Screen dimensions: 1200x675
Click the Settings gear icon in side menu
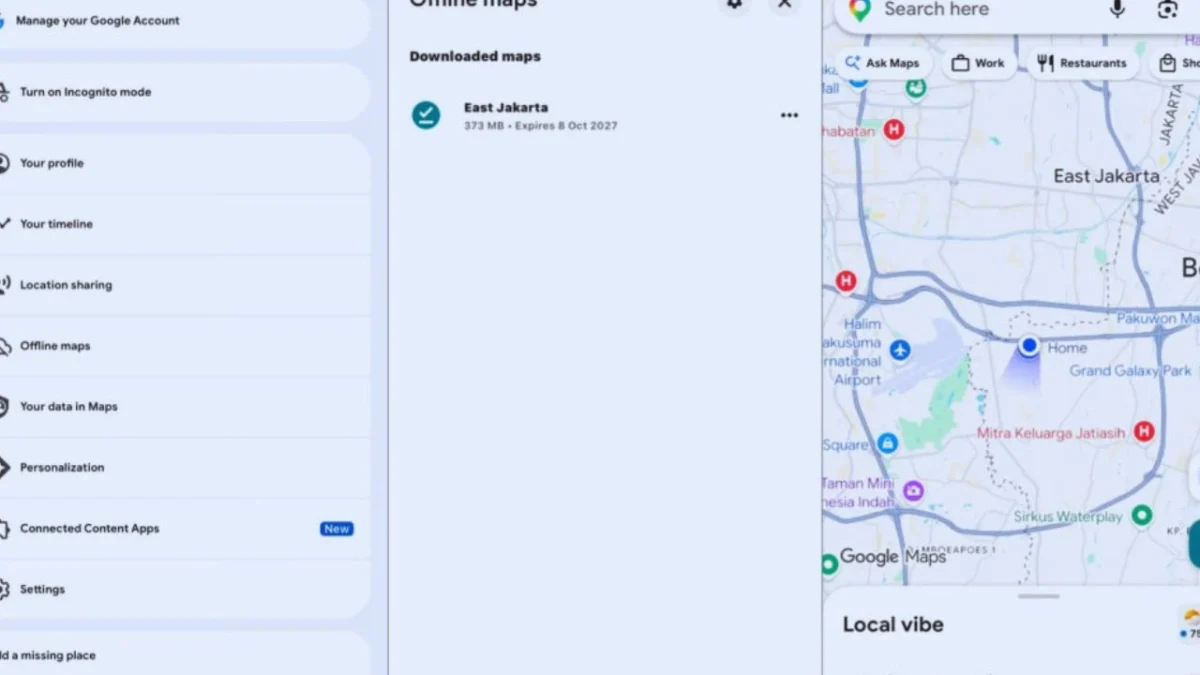(4, 590)
